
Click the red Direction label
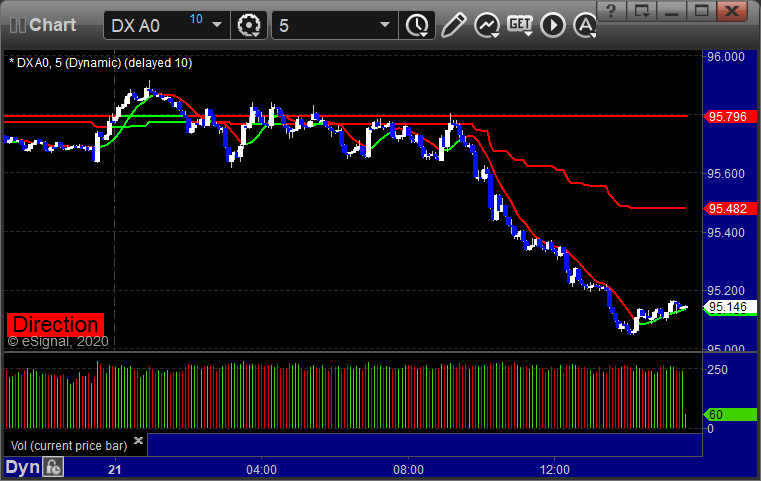point(55,324)
